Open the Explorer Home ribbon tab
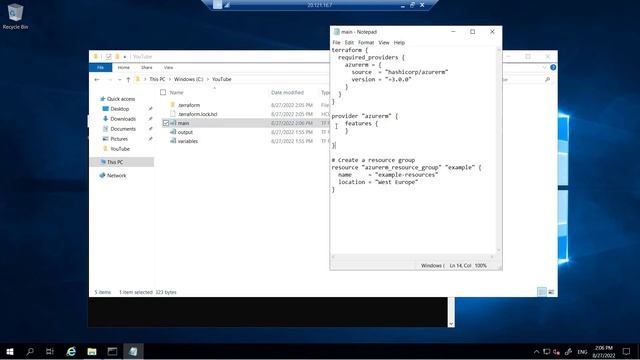Image resolution: width=640 pixels, height=360 pixels. tap(124, 67)
